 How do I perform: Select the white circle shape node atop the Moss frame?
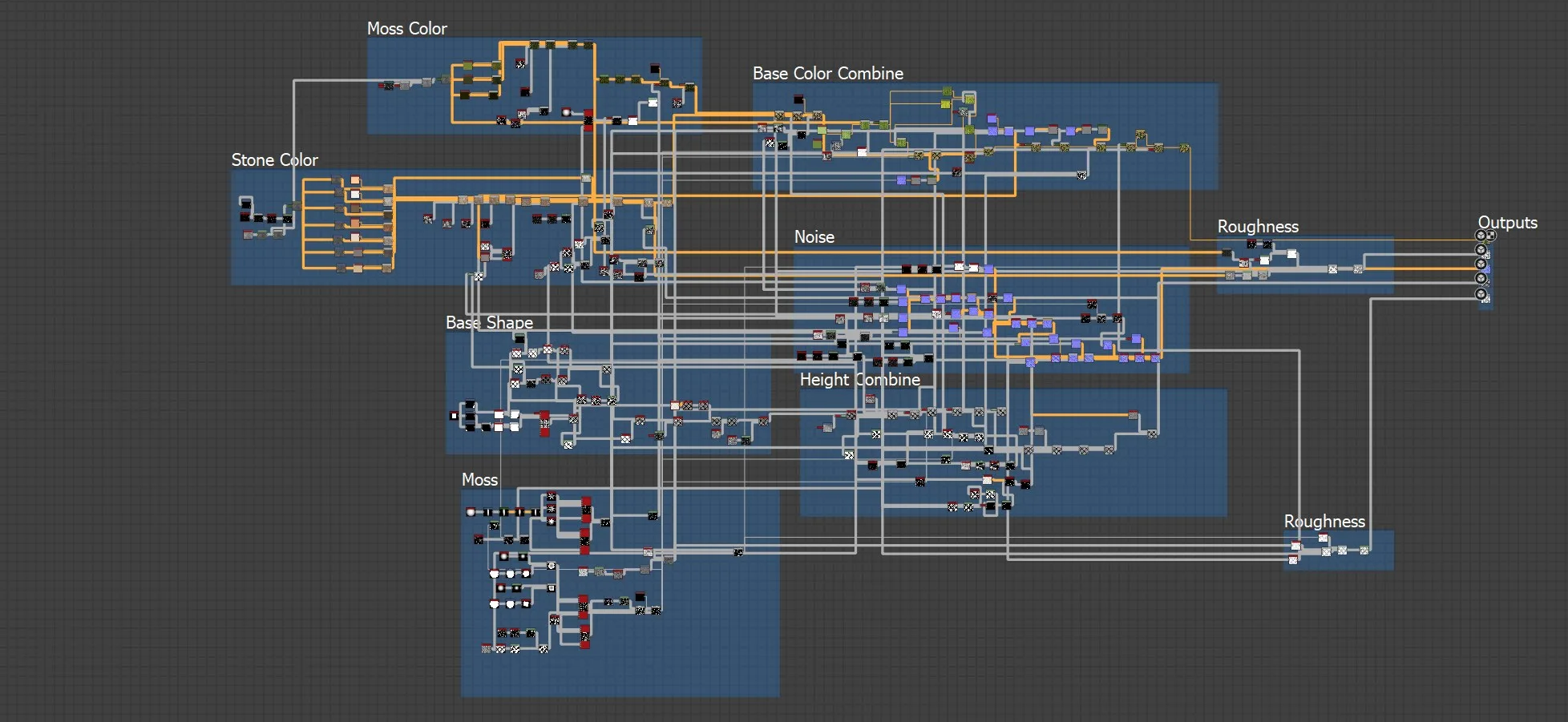(471, 511)
